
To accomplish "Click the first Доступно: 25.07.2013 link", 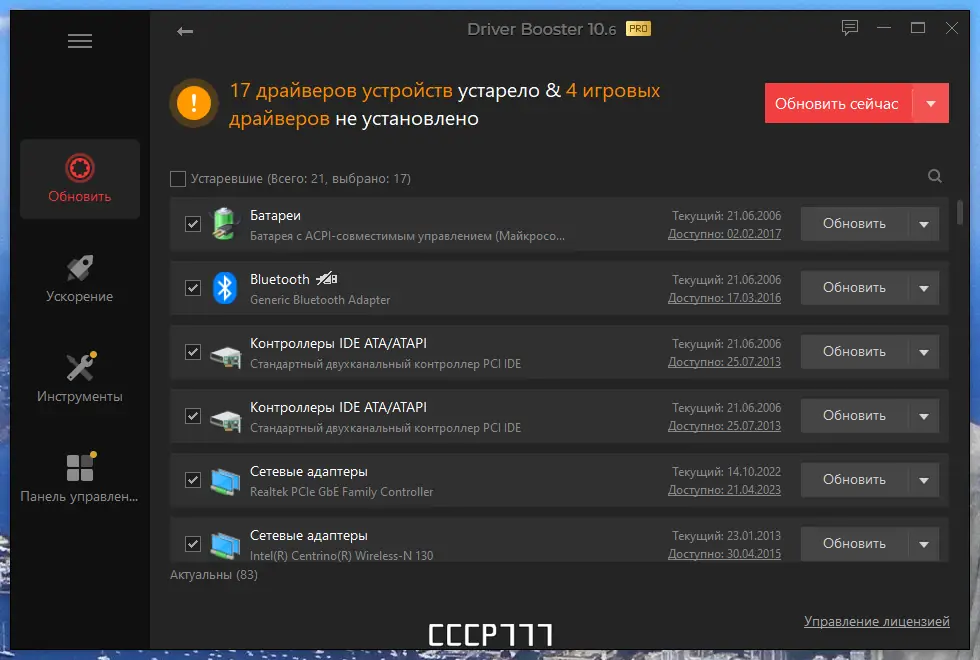I will 724,362.
